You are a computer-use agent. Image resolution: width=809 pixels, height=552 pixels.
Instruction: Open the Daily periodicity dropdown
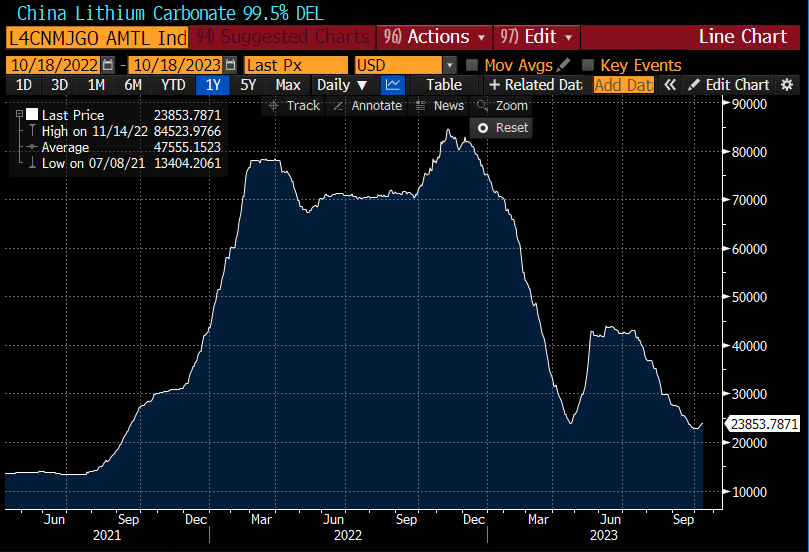pos(342,85)
